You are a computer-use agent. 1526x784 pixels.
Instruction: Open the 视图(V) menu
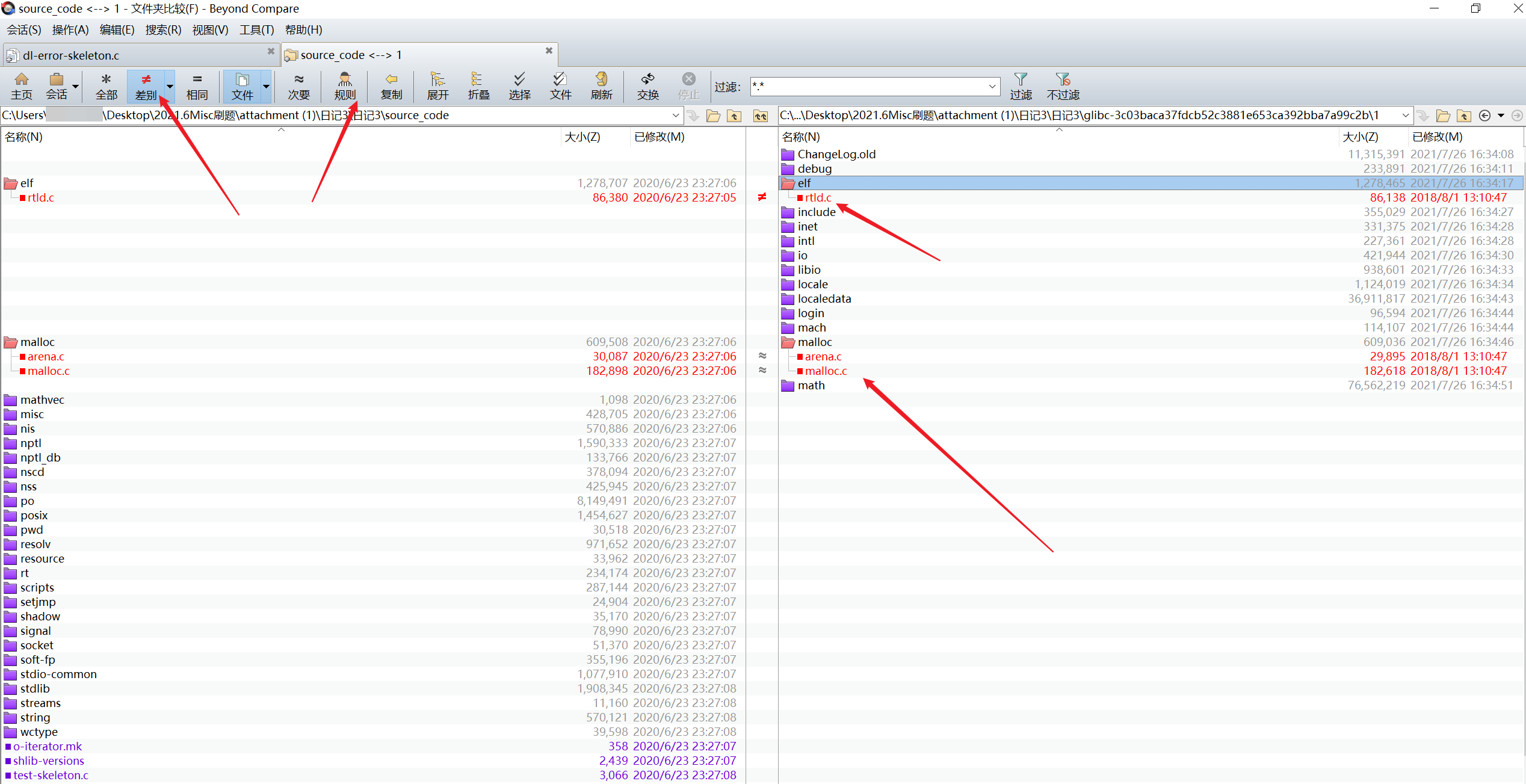(210, 30)
